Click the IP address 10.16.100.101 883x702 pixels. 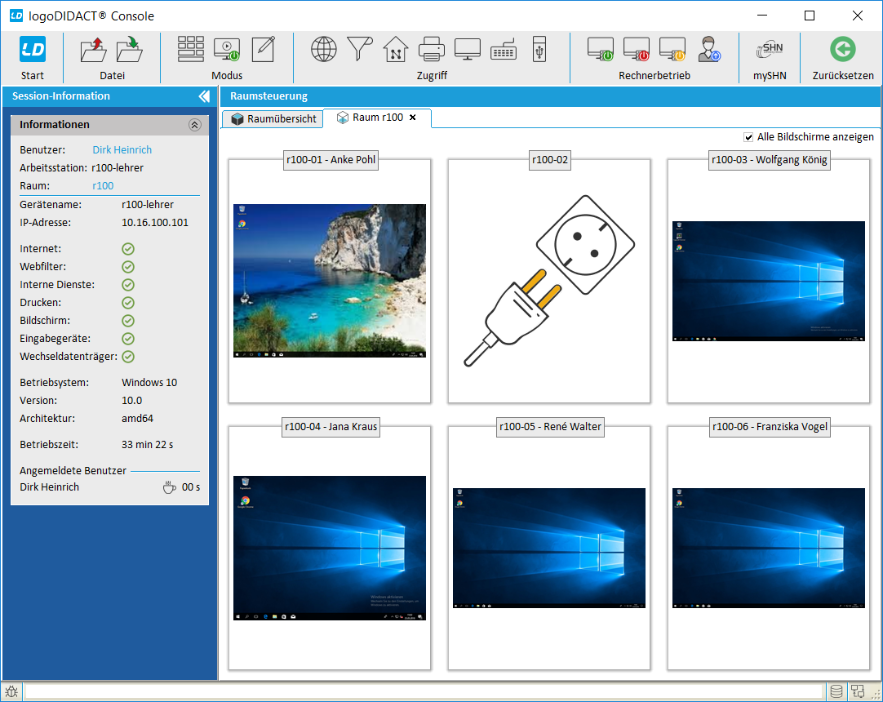(155, 222)
